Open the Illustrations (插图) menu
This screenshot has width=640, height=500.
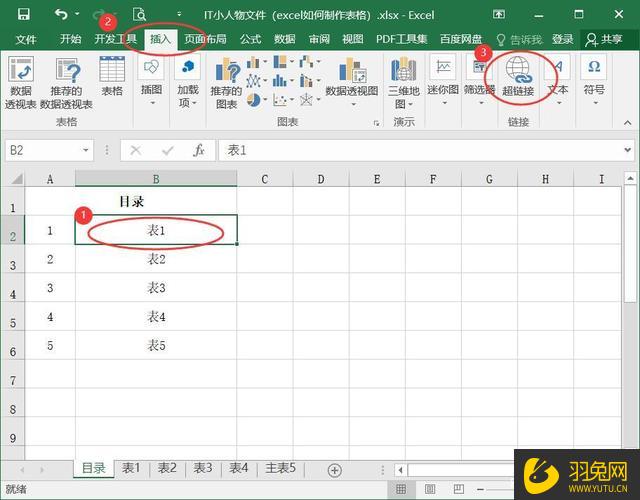pos(151,81)
